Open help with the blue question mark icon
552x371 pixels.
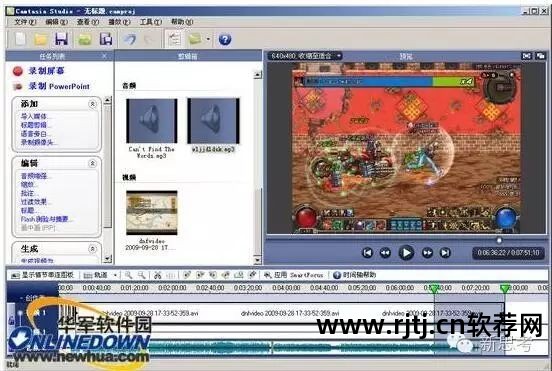(x=225, y=39)
